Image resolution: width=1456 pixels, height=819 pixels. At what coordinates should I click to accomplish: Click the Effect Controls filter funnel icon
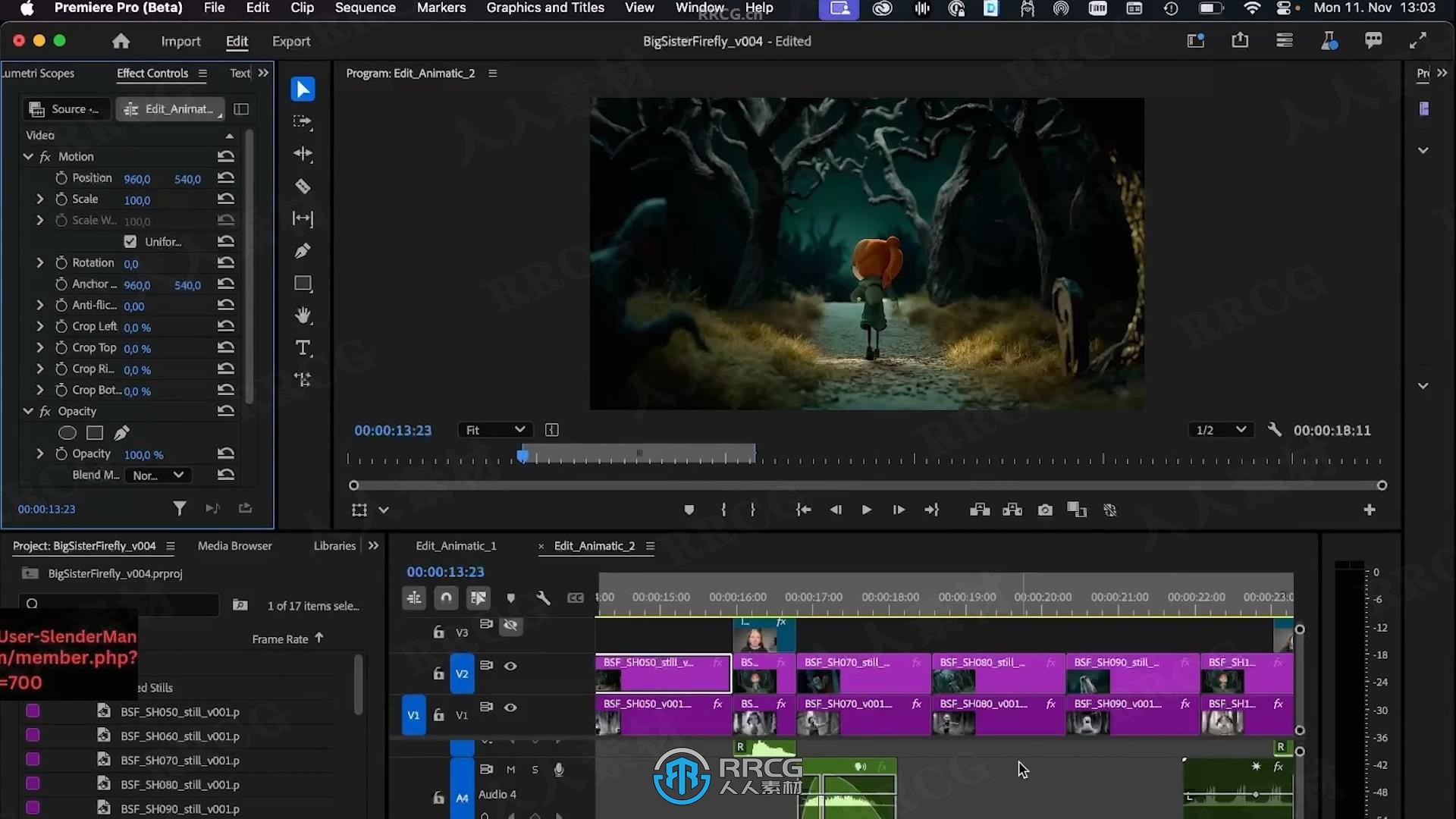point(179,508)
